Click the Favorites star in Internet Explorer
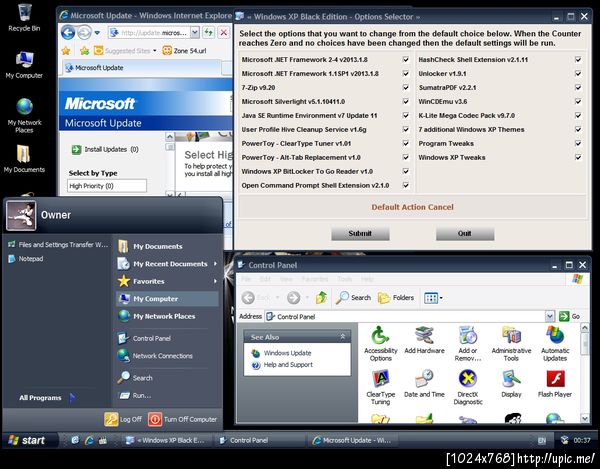The image size is (600, 469). click(66, 50)
